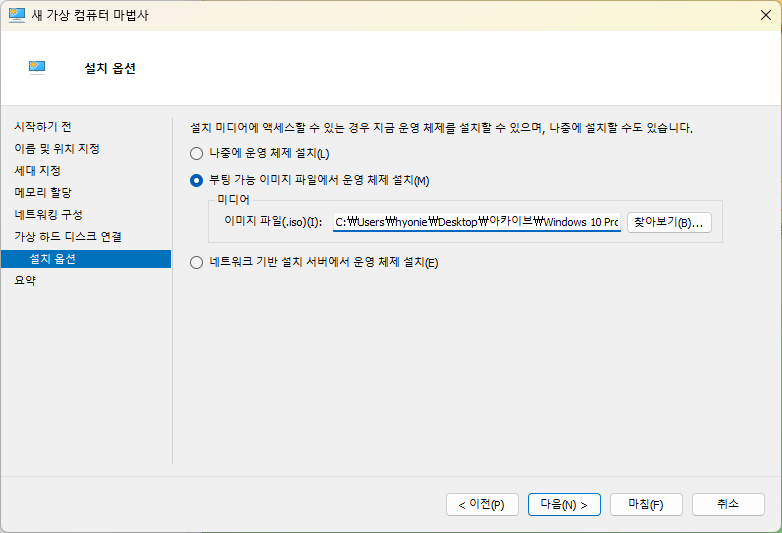The image size is (782, 533).
Task: Click the 이미지 파일(.iso)(I): label
Action: tap(273, 221)
